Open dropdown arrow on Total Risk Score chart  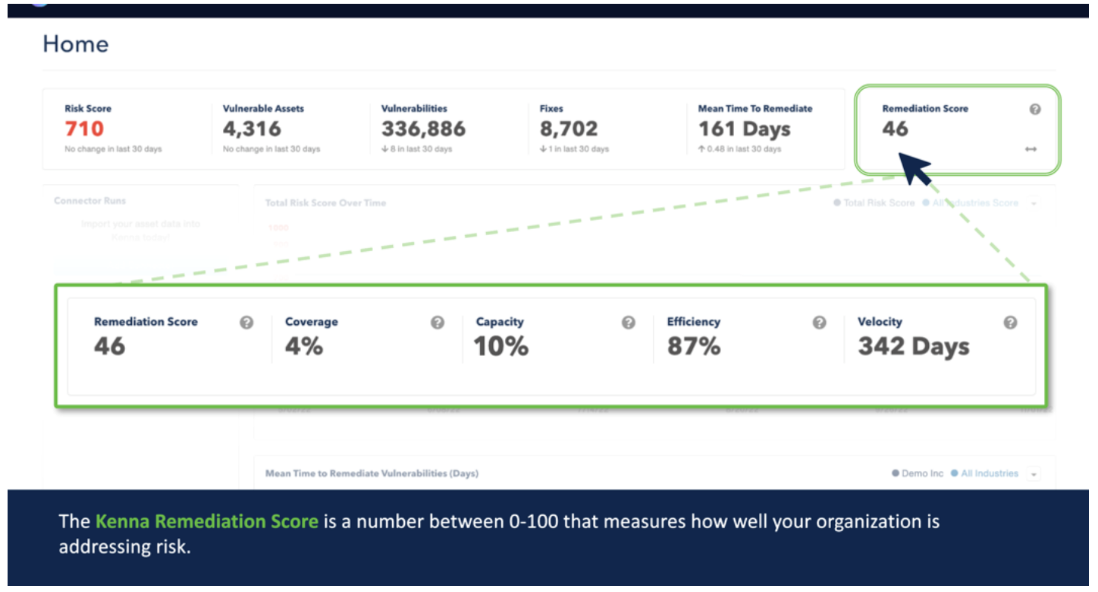click(x=1034, y=204)
